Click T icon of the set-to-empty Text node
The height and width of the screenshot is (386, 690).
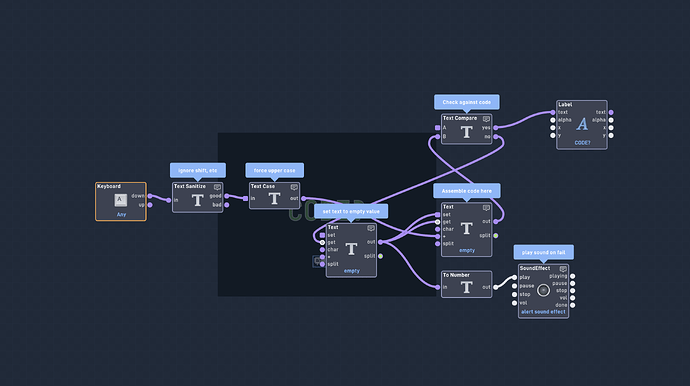(351, 249)
